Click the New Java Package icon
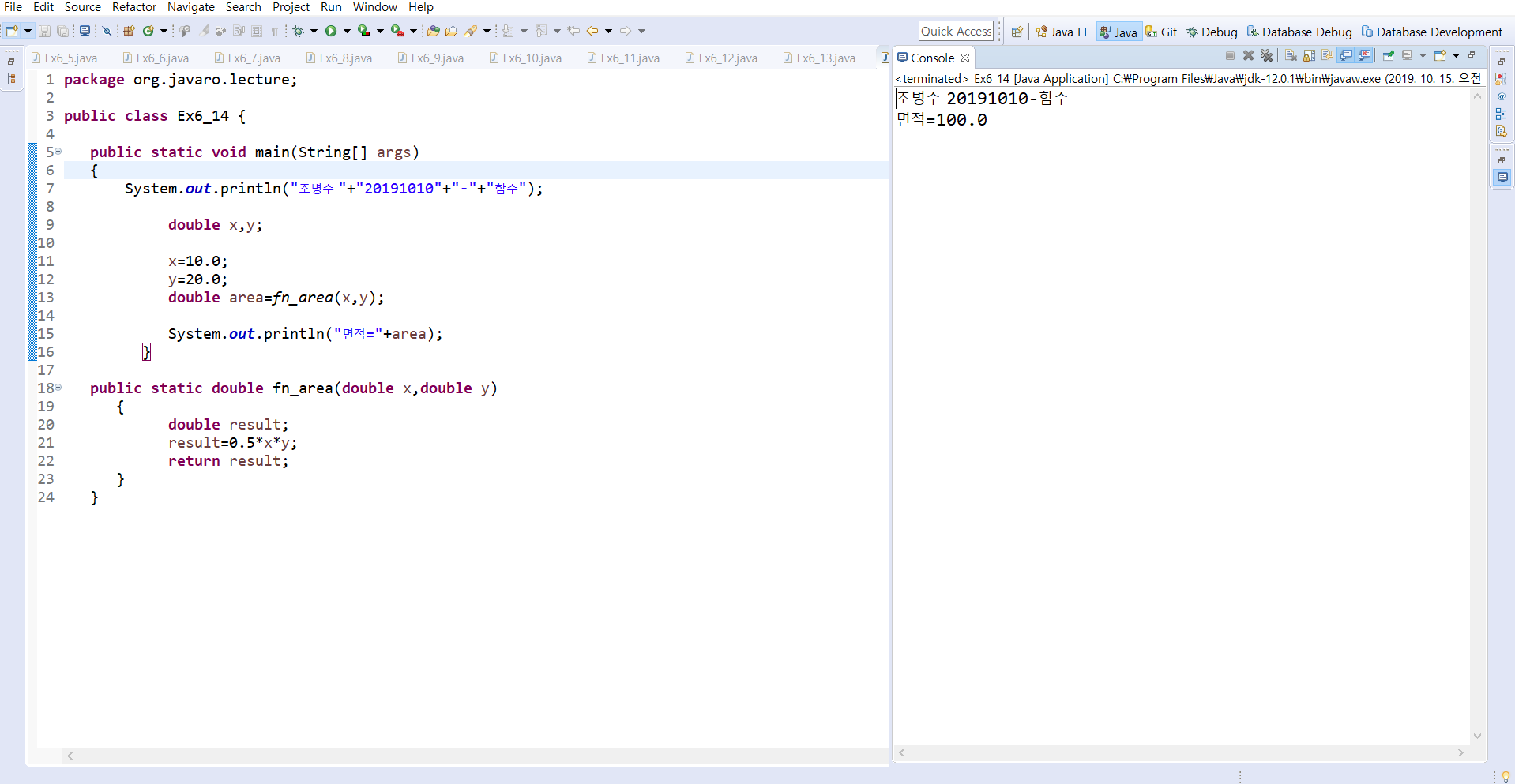 tap(129, 31)
